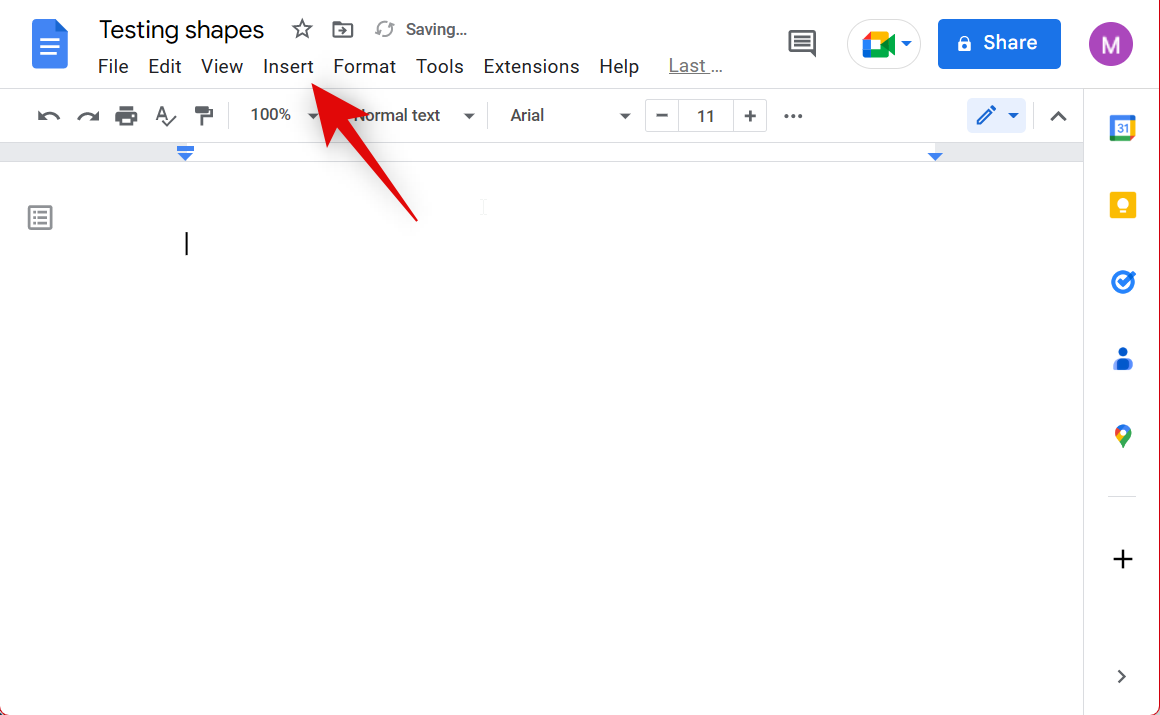Click the move to folder icon
The width and height of the screenshot is (1160, 715).
[x=343, y=30]
